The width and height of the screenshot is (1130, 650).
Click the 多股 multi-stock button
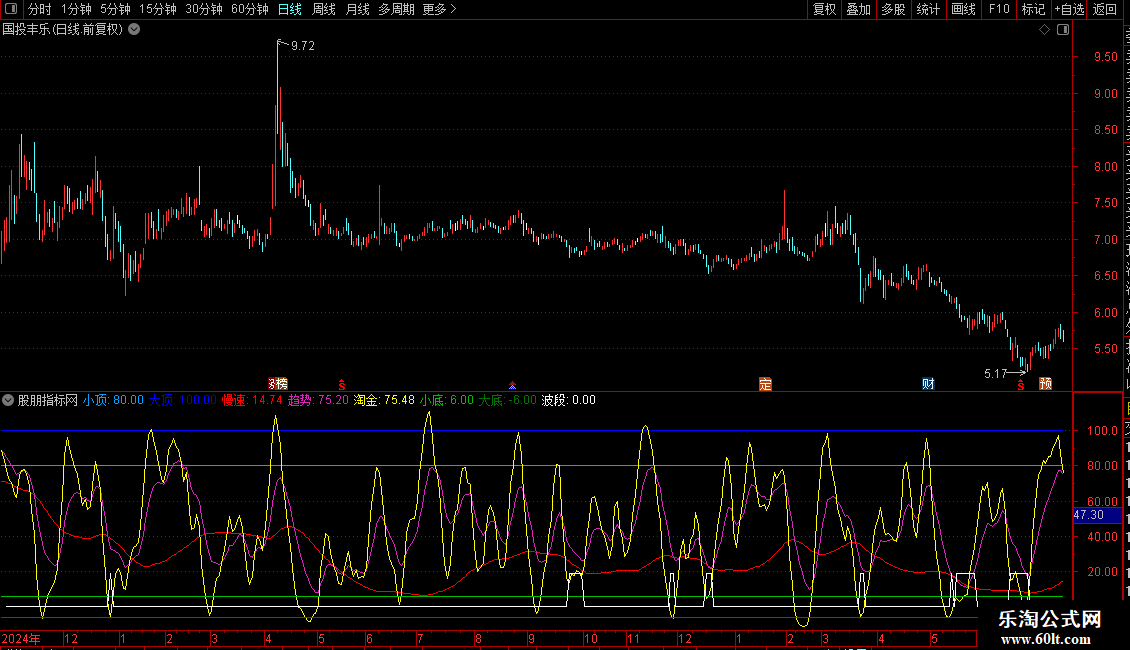point(893,9)
